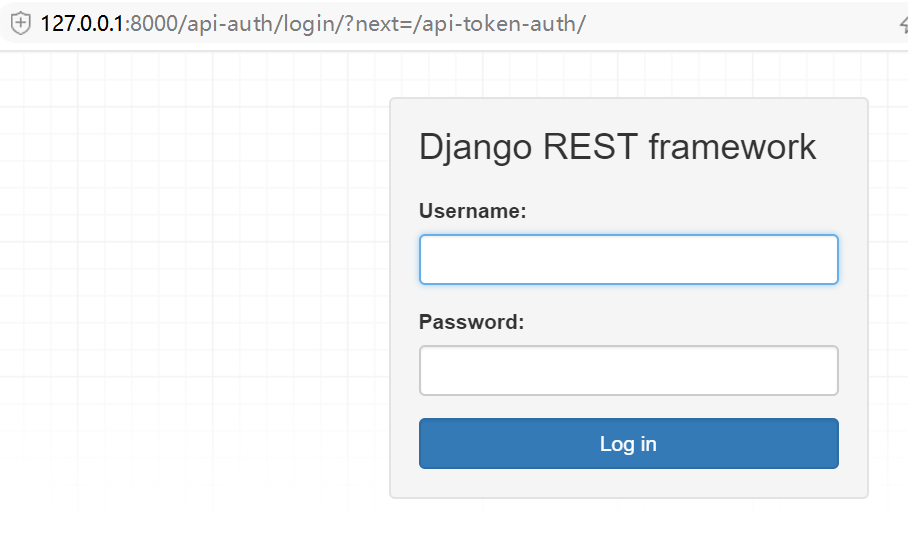The image size is (908, 539).
Task: Focus the Password input field
Action: coord(628,371)
